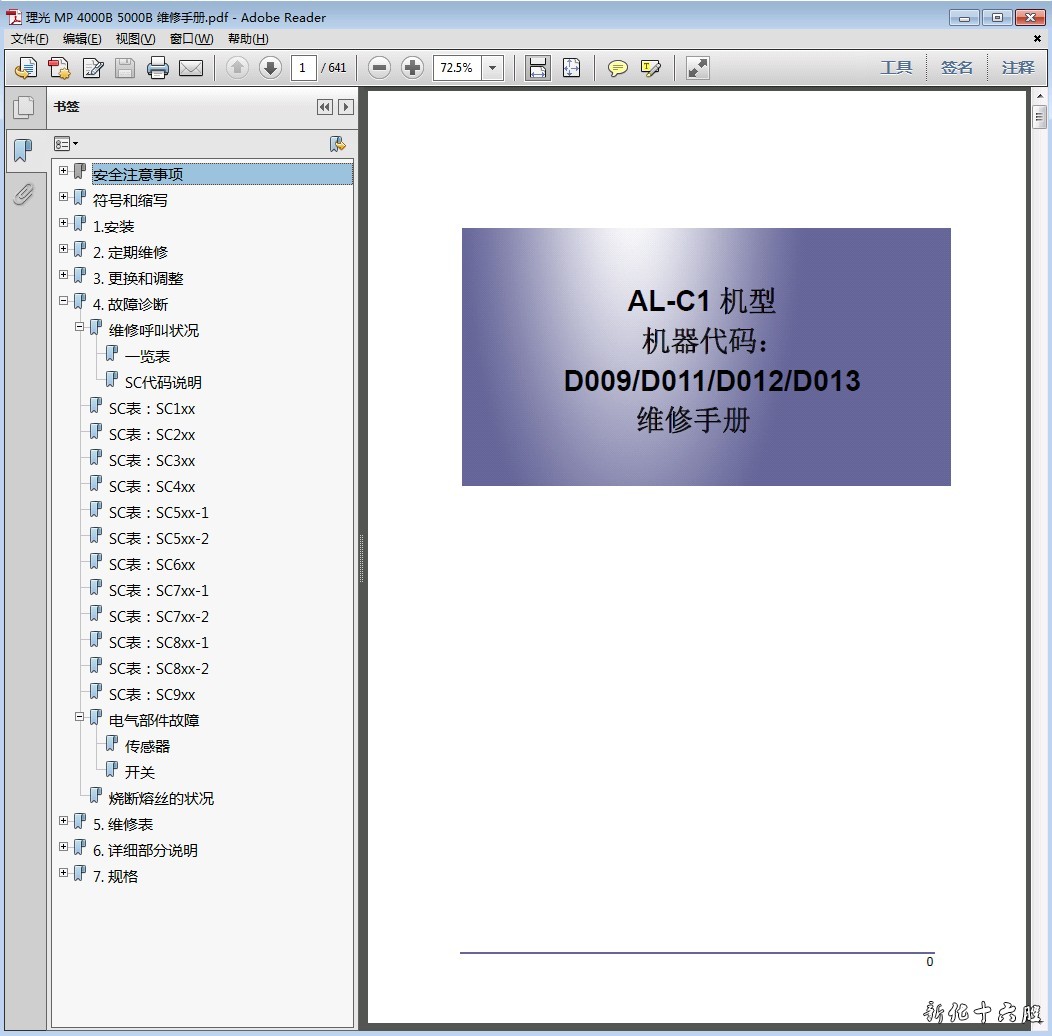Zoom in with the plus button

point(412,68)
